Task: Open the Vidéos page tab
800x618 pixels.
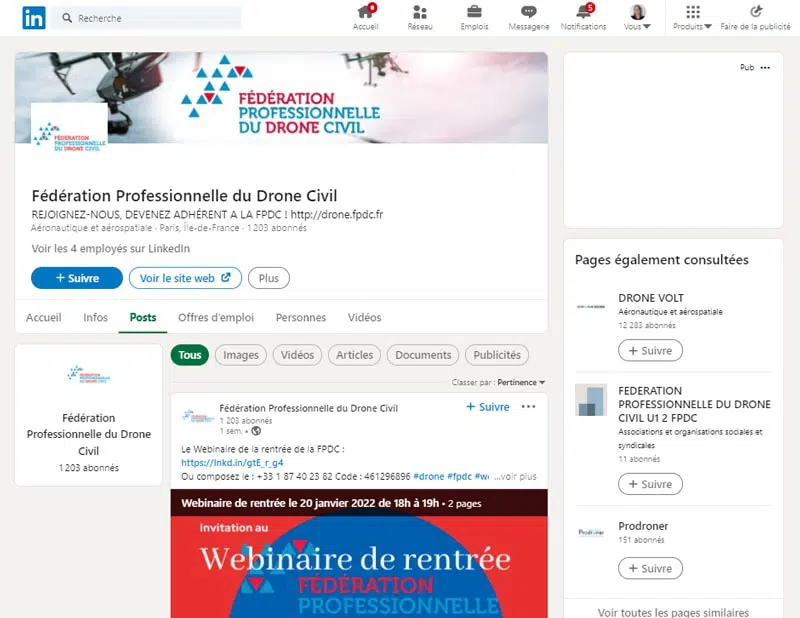Action: (365, 317)
